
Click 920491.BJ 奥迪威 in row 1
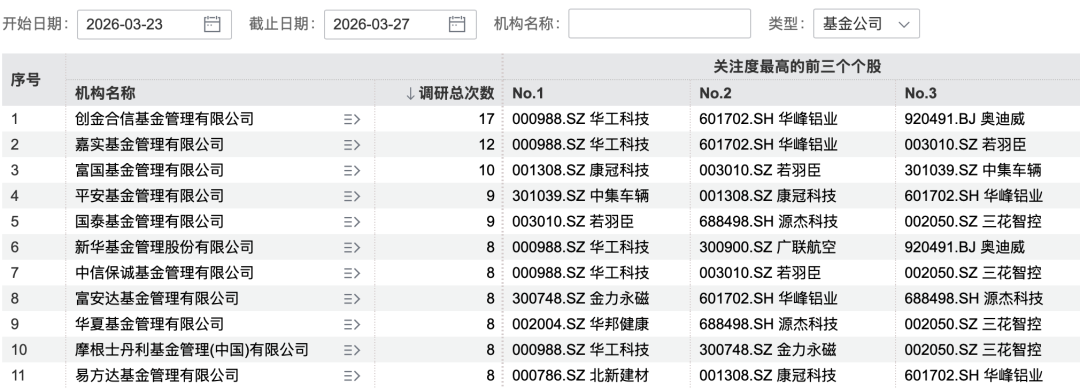964,119
